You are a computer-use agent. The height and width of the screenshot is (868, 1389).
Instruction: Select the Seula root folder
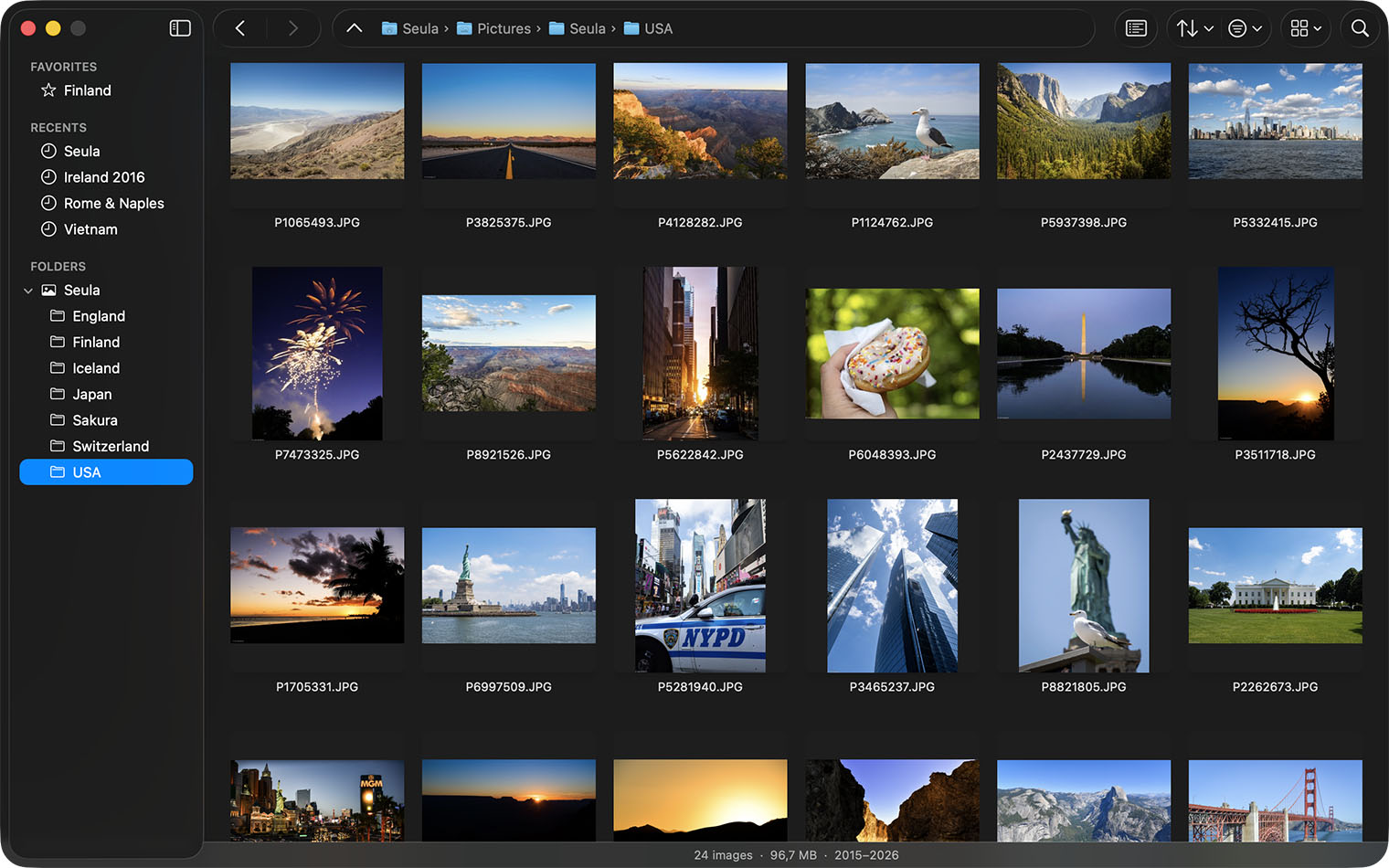point(106,290)
